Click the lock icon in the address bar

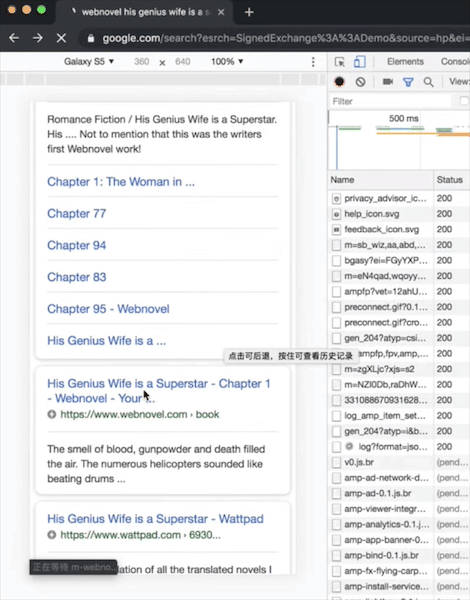91,38
